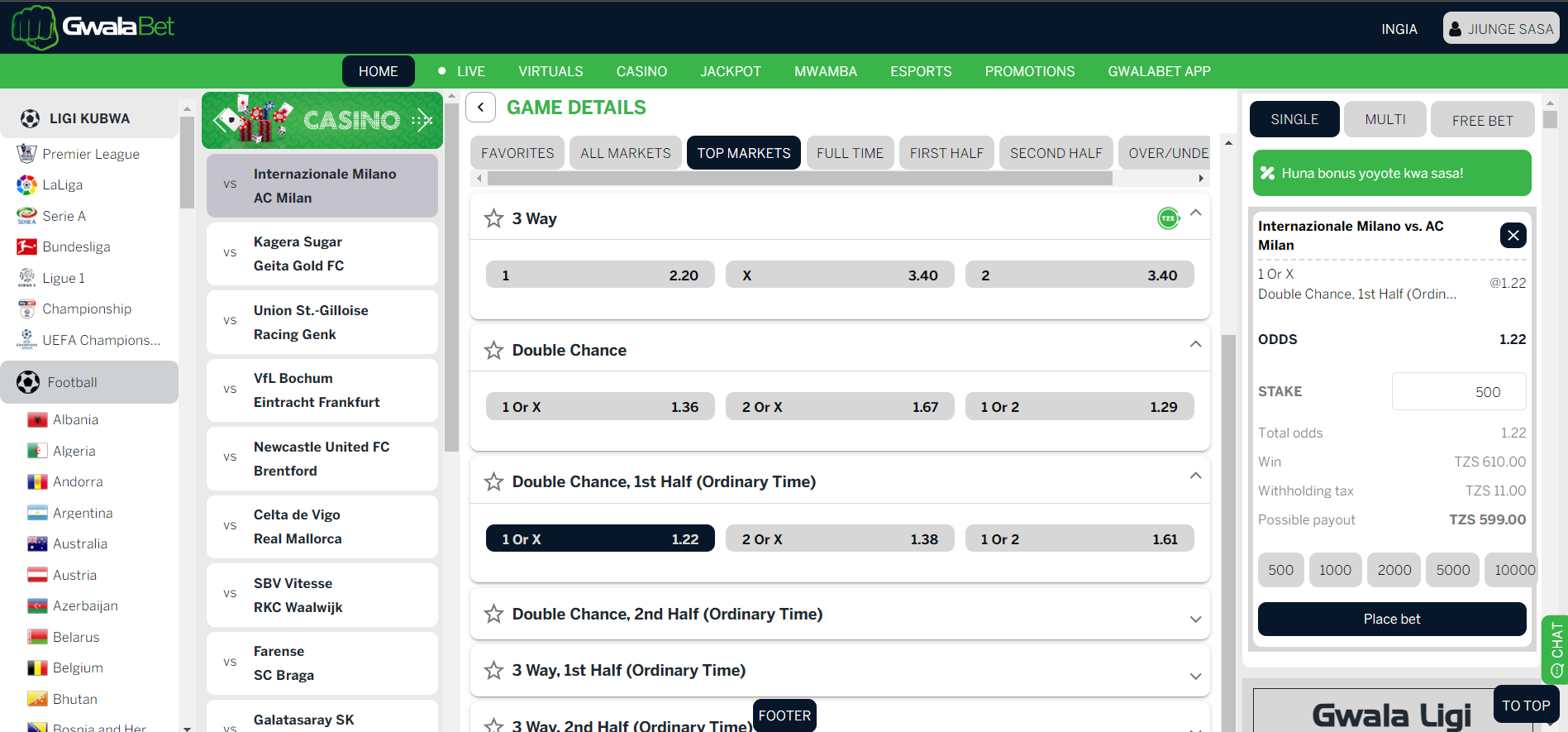Open Kagera Sugar vs Geita Gold FC match

[322, 254]
